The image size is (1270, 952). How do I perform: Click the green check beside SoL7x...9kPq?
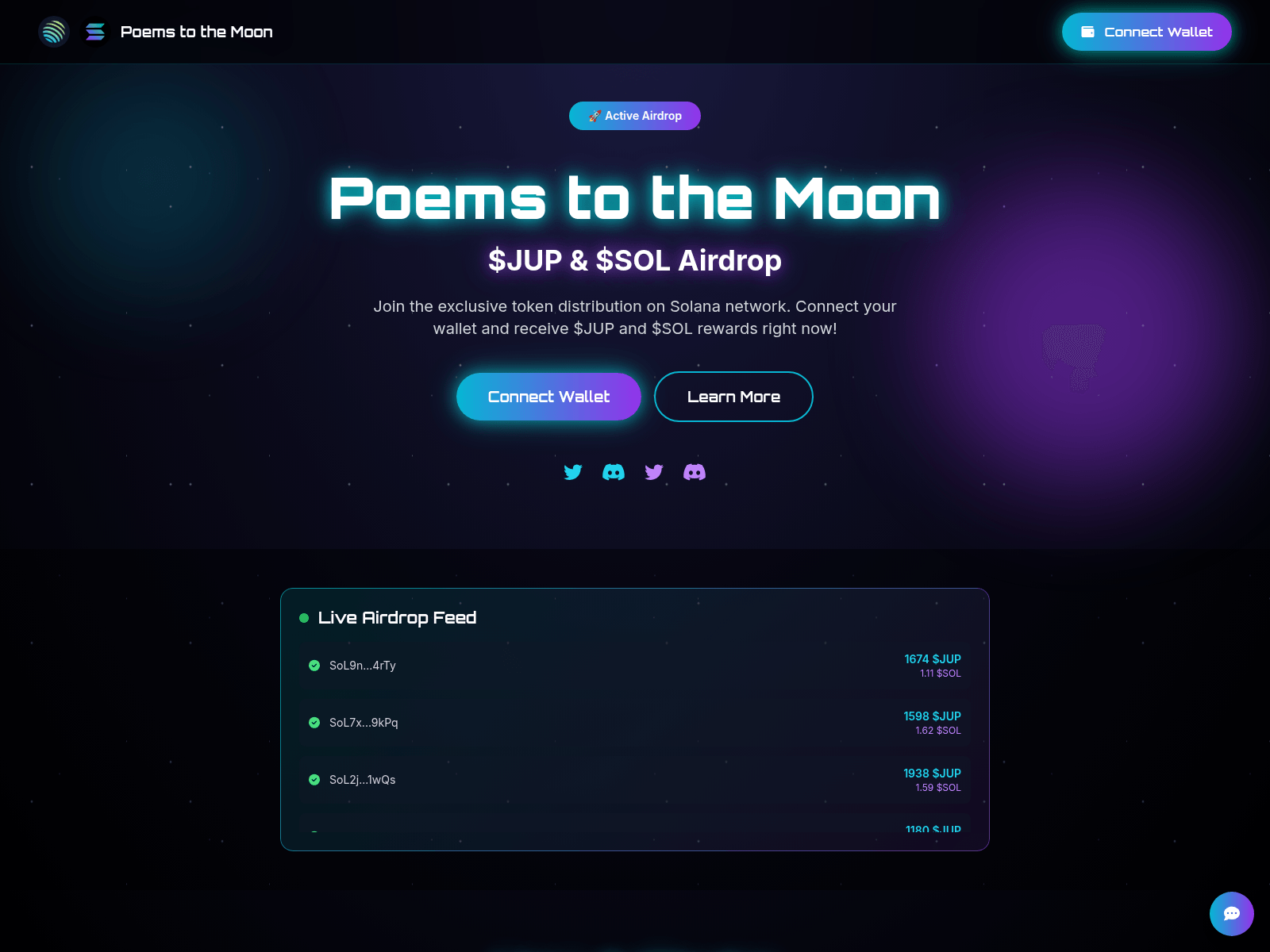click(x=314, y=723)
